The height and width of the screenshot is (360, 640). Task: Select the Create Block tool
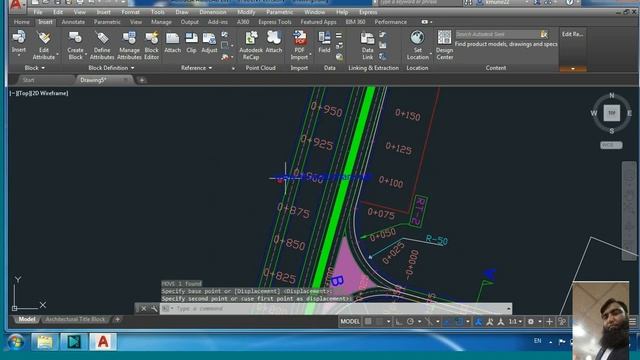pyautogui.click(x=75, y=45)
